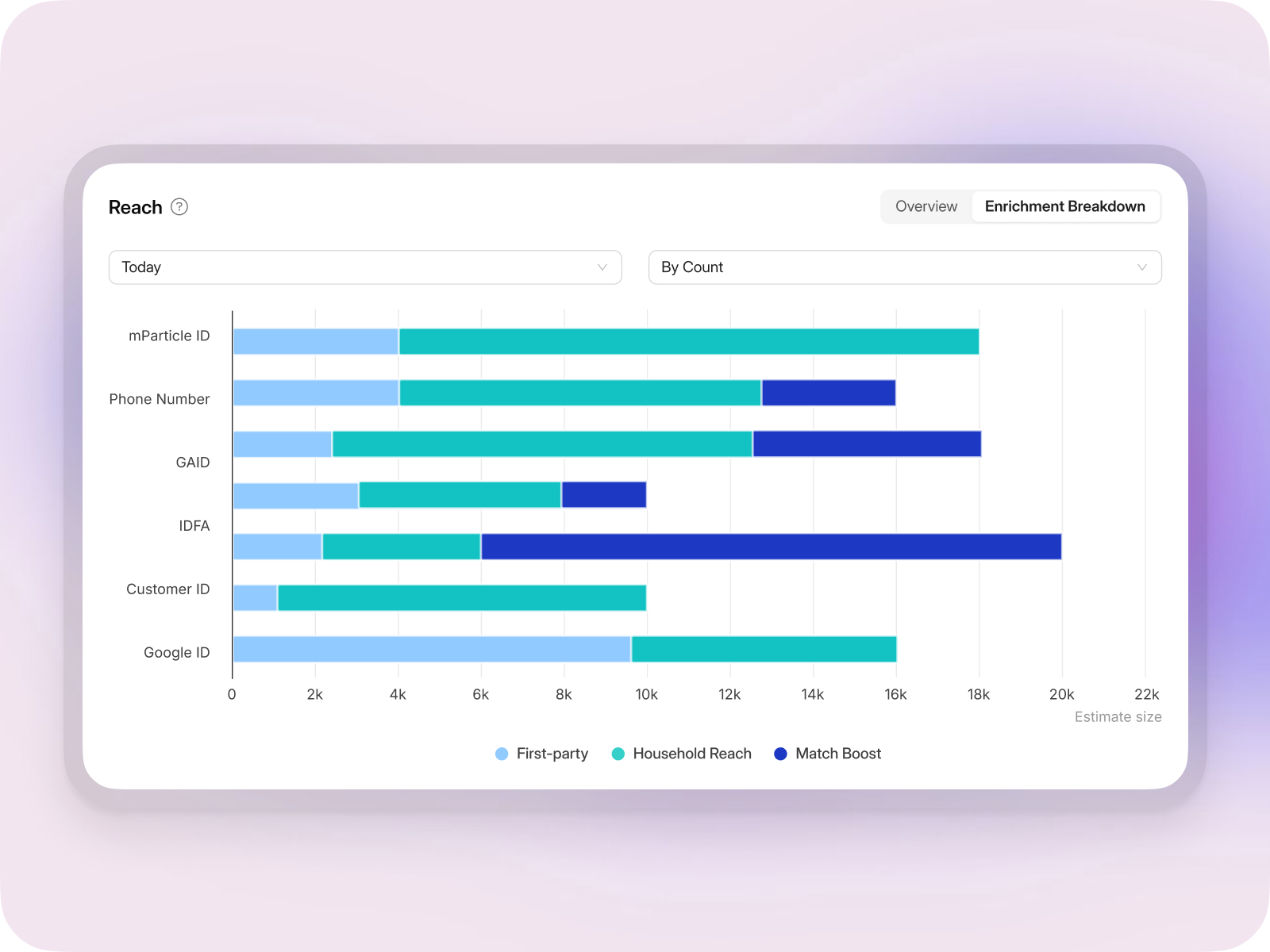Click the 20k tick label on the axis
This screenshot has width=1270, height=952.
(1062, 695)
